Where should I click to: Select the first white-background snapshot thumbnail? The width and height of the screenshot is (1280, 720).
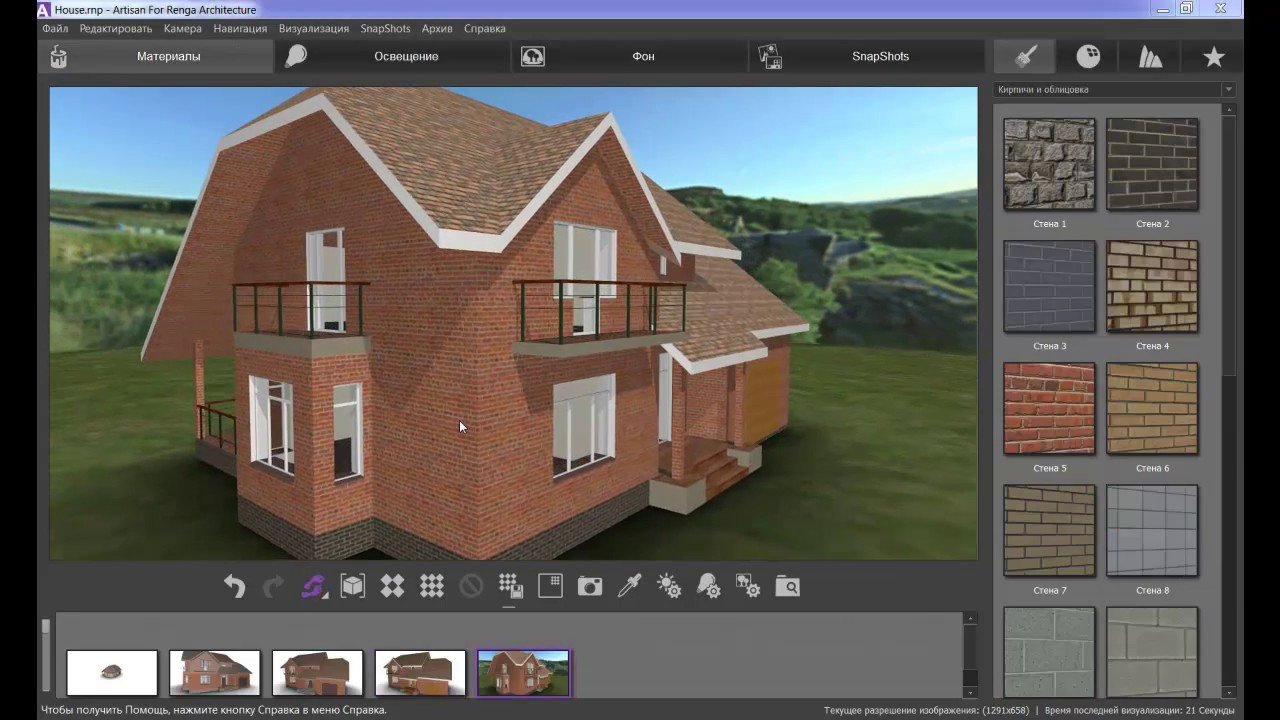click(112, 672)
